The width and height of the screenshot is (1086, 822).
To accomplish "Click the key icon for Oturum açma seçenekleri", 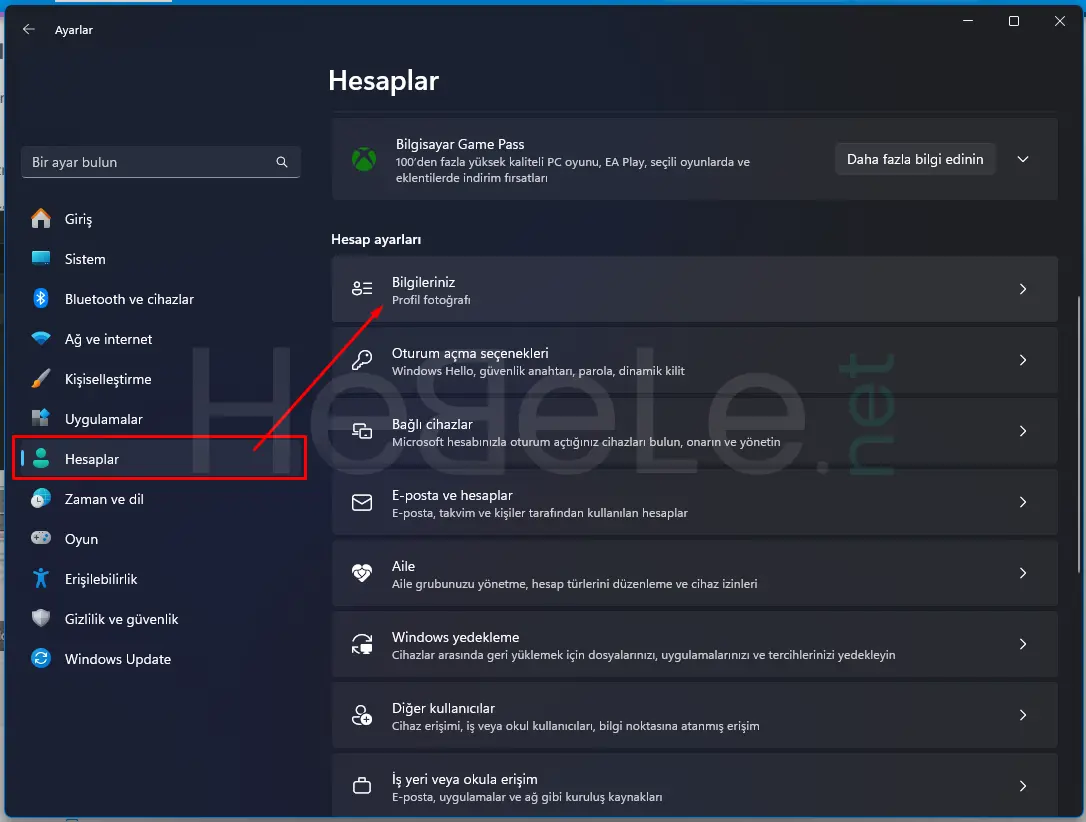I will coord(362,360).
